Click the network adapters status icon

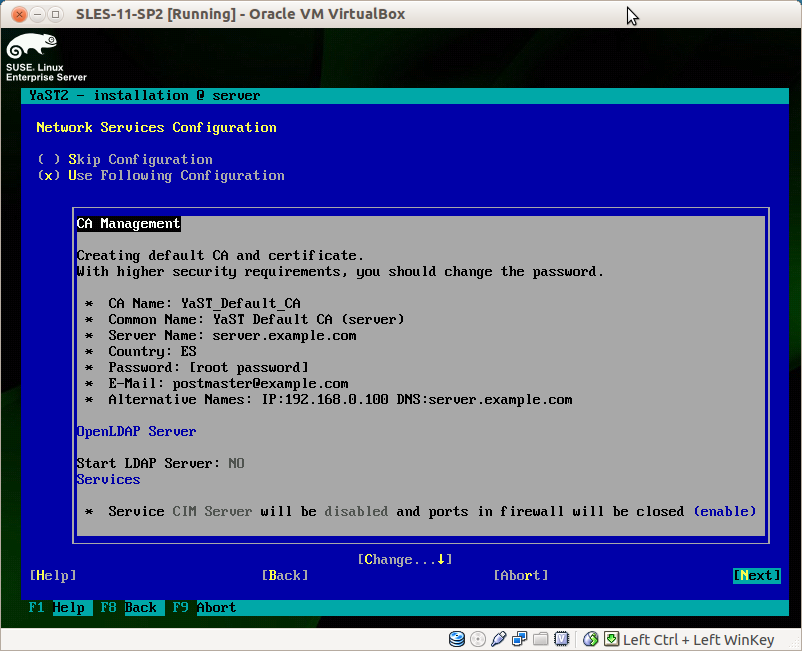pos(519,639)
